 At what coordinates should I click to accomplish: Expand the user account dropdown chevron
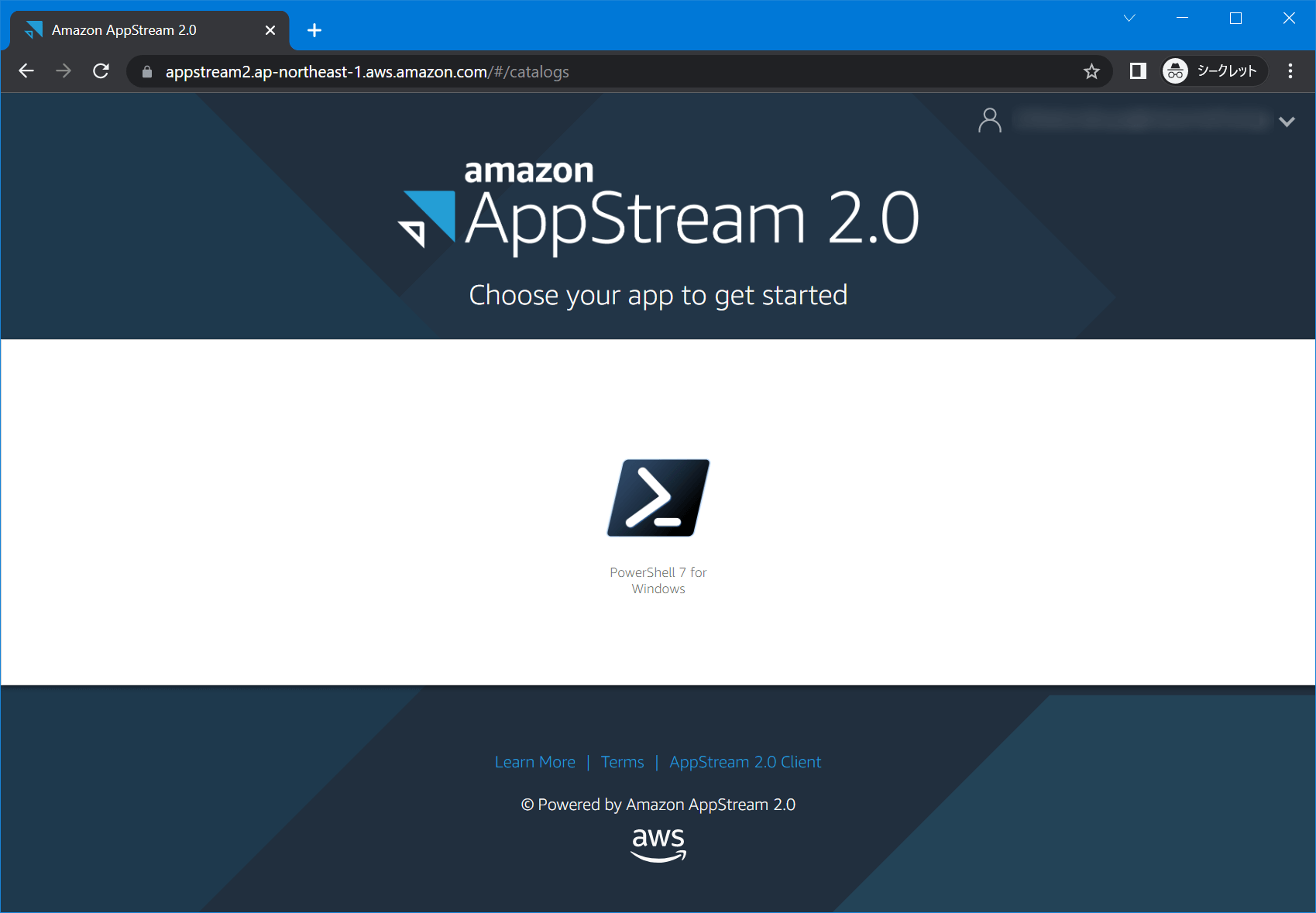tap(1287, 122)
